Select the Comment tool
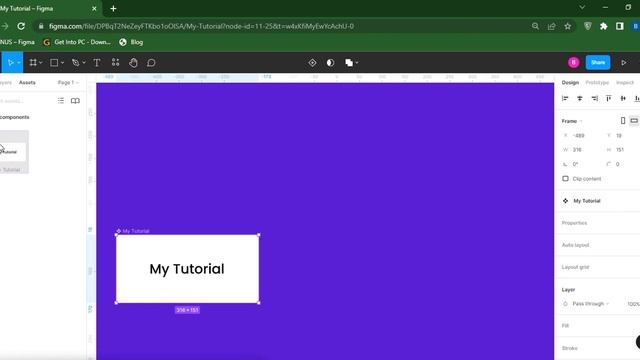The height and width of the screenshot is (360, 640). tap(151, 62)
